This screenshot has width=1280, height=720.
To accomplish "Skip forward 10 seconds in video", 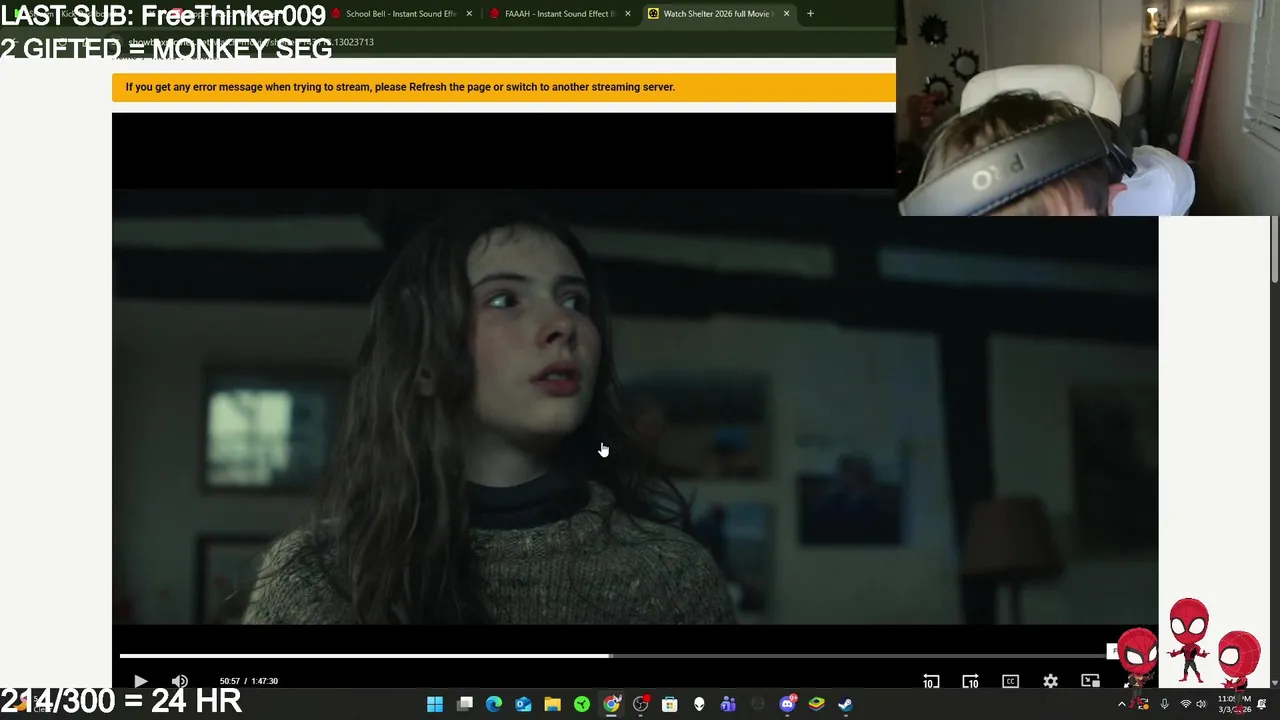I will click(970, 681).
